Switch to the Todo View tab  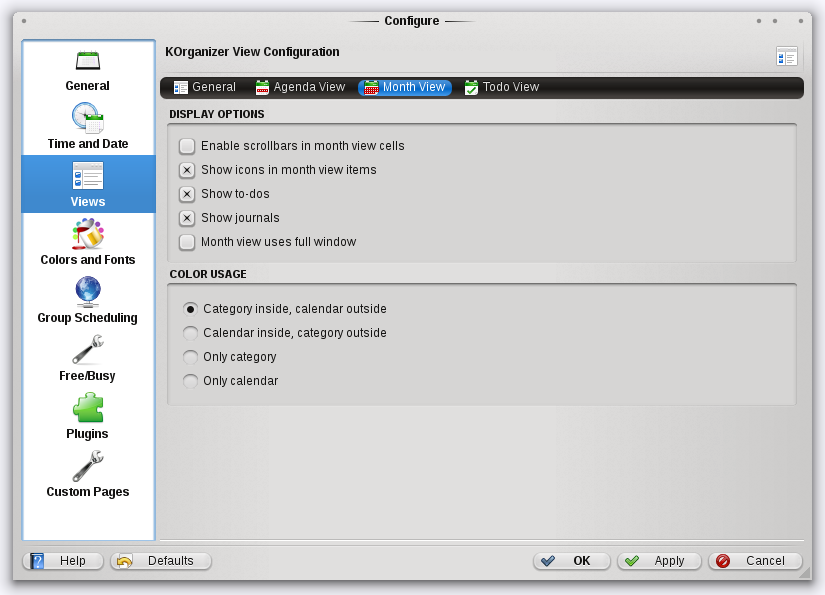point(501,87)
